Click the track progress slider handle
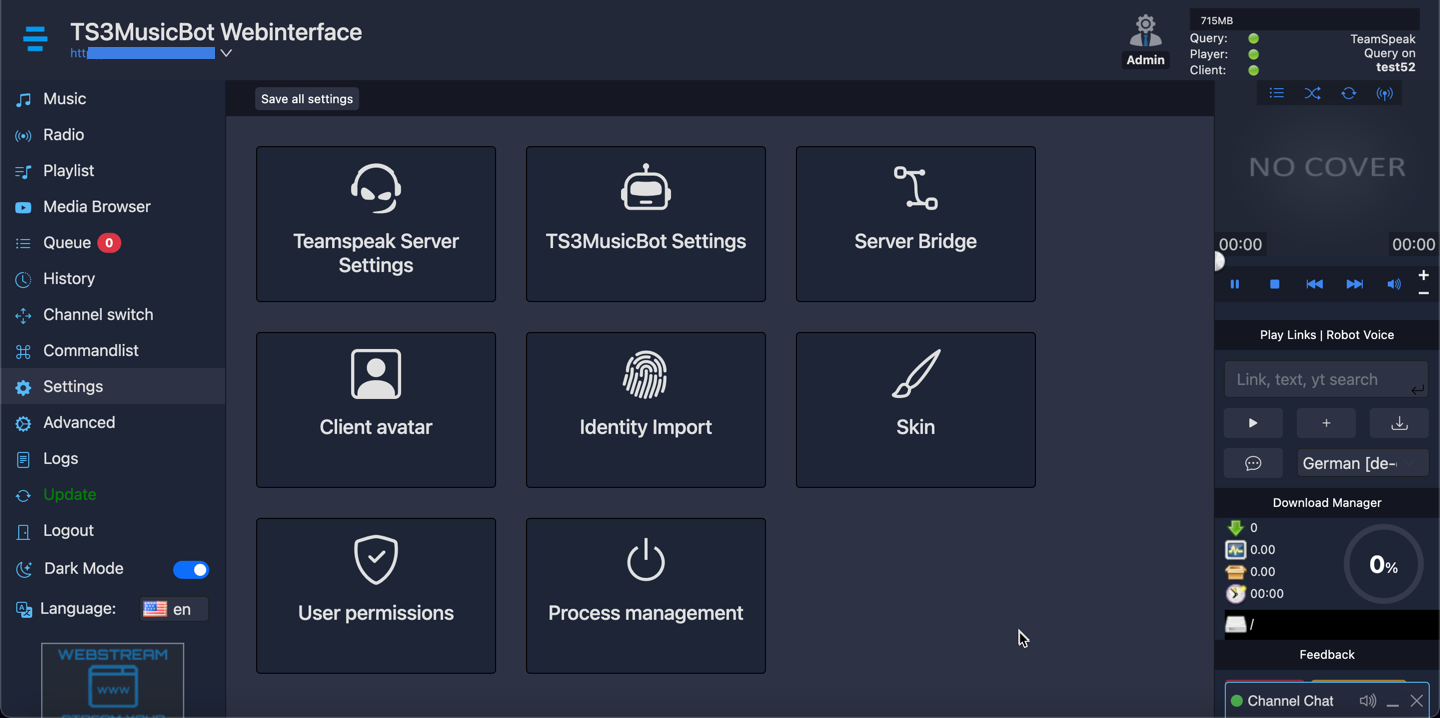Screen dimensions: 1440x718 coord(1219,262)
